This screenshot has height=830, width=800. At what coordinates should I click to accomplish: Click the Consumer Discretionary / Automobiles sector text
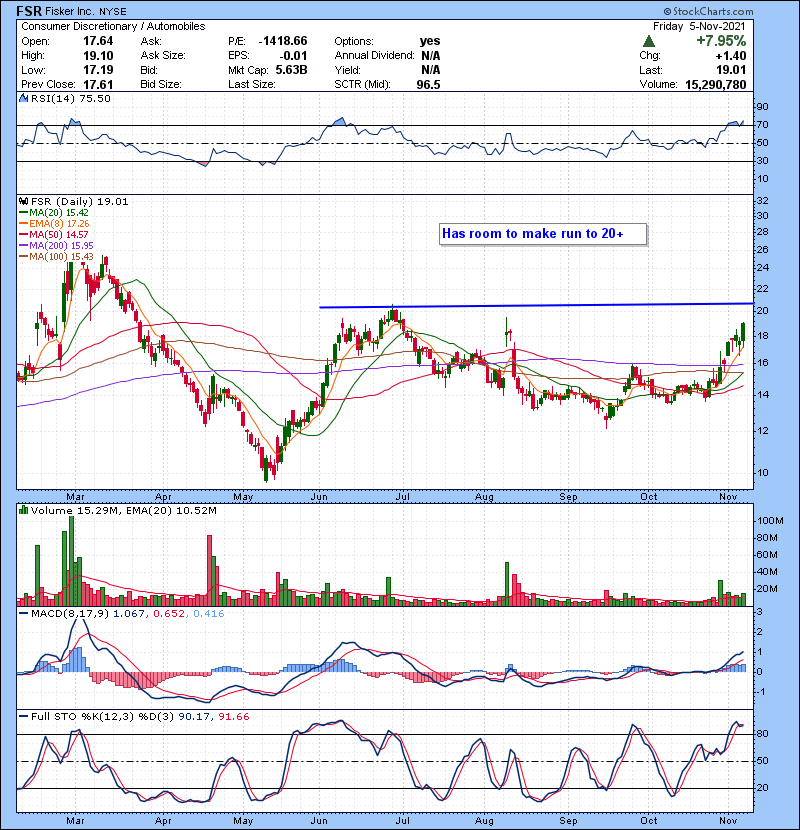[x=113, y=26]
